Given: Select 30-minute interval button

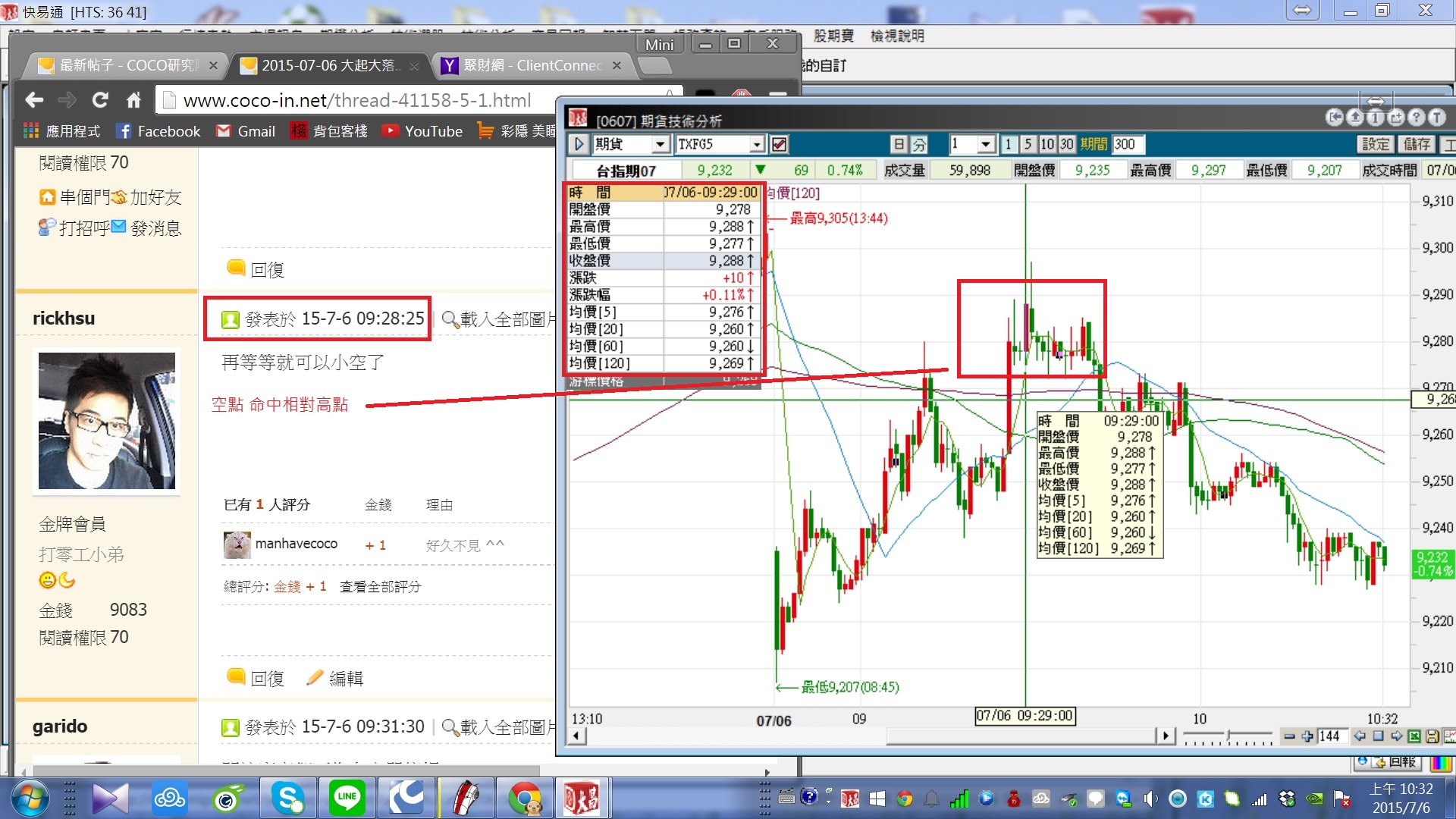Looking at the screenshot, I should tap(1067, 144).
